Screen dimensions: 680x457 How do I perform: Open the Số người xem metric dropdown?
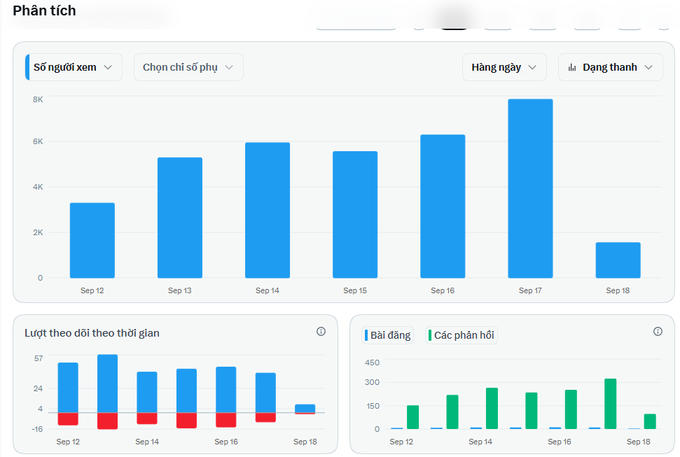[x=74, y=67]
